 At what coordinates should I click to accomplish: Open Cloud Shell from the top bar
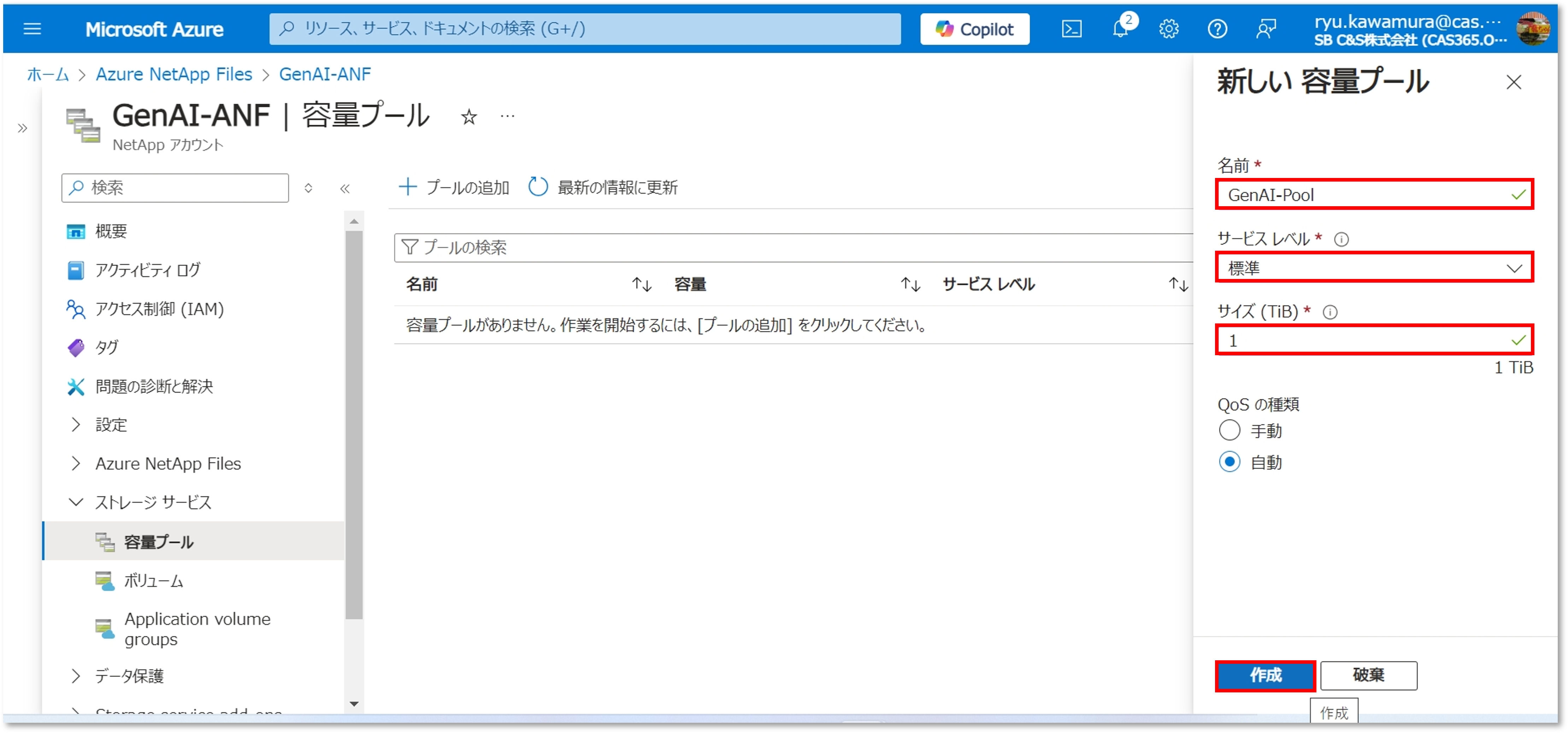[1071, 29]
